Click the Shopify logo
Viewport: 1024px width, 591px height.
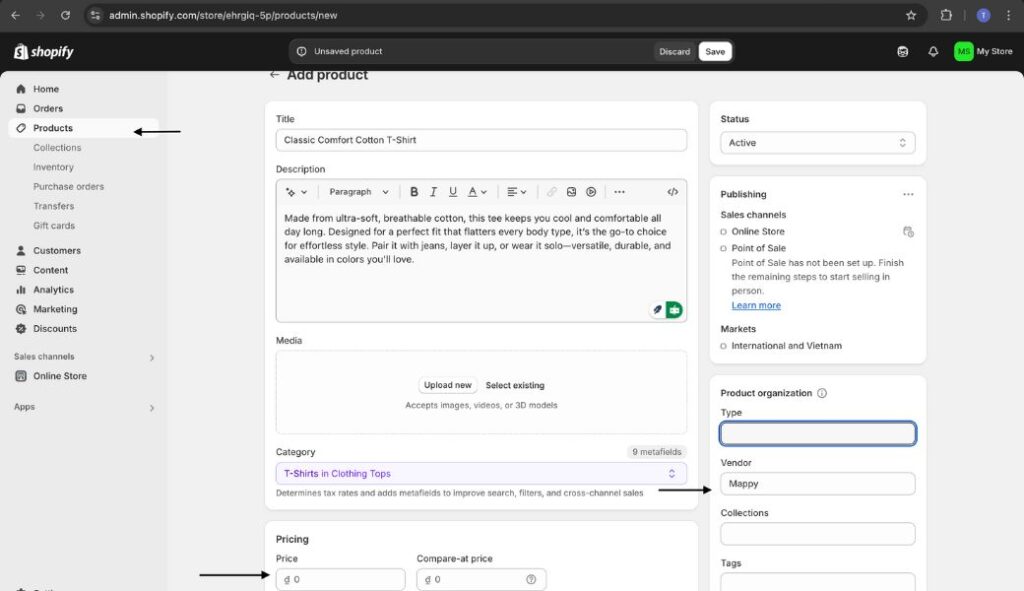pos(44,52)
